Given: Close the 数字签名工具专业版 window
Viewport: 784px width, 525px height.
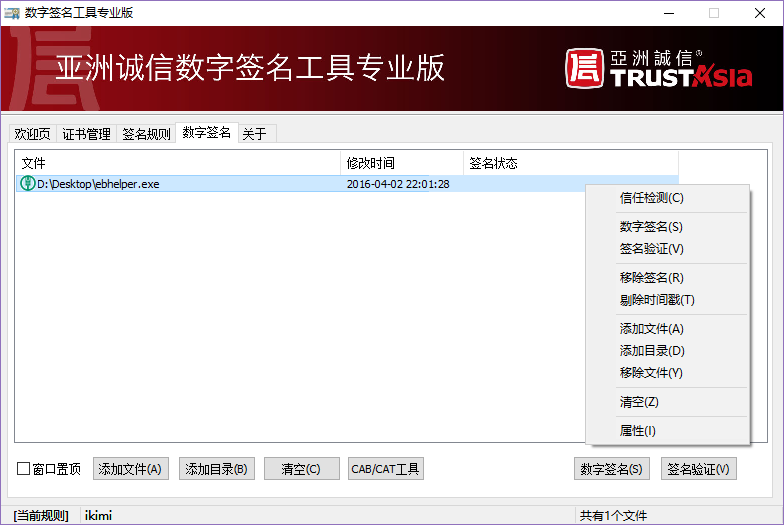Looking at the screenshot, I should click(760, 13).
